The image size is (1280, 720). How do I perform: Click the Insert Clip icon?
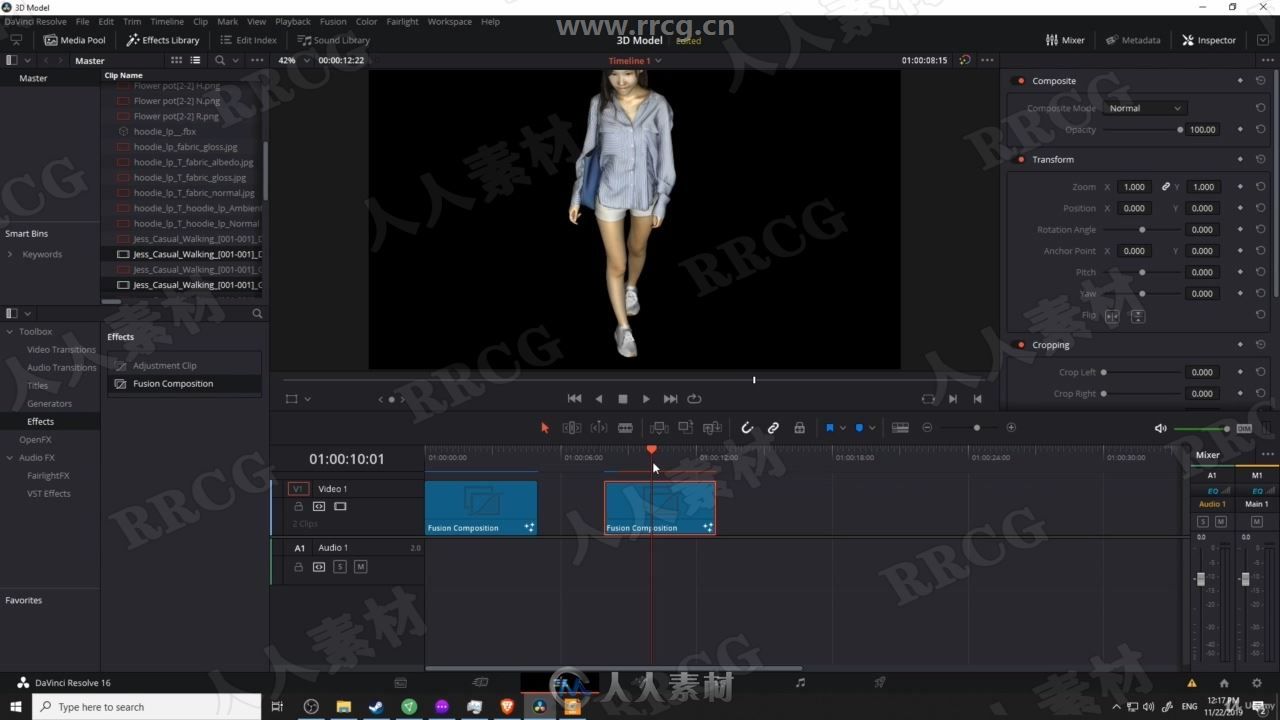[x=659, y=428]
